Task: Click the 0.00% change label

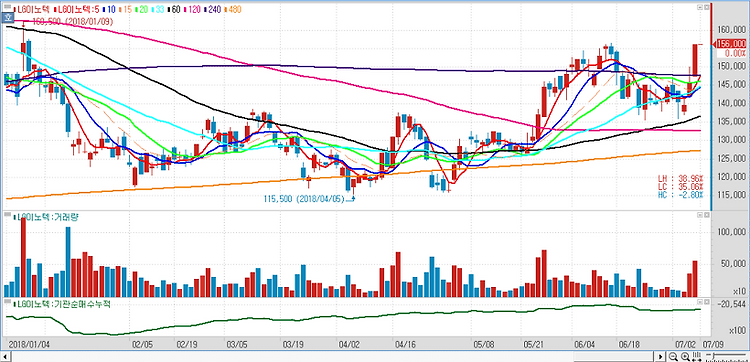Action: coord(736,53)
